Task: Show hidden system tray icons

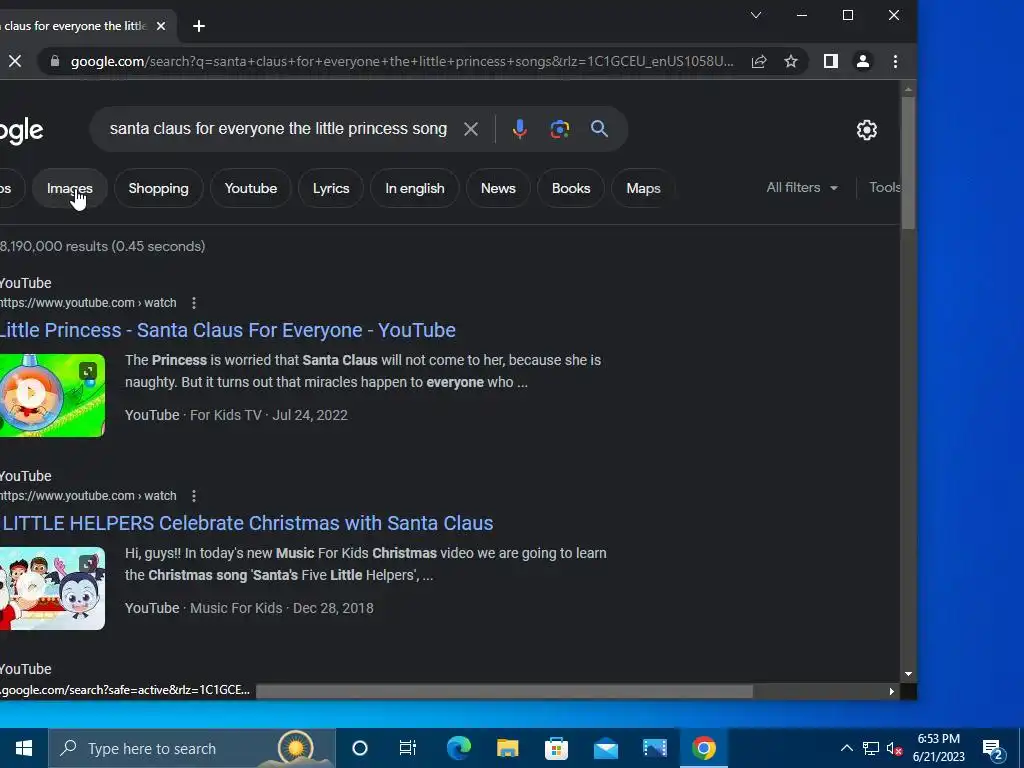Action: [846, 748]
